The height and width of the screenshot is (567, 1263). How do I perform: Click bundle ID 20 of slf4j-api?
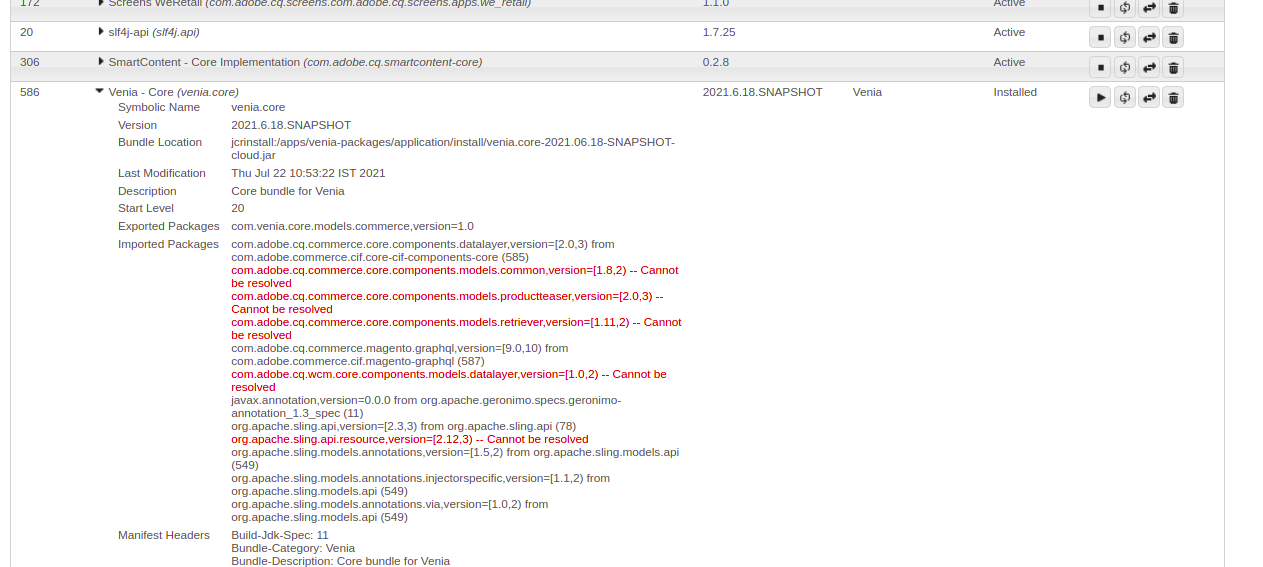tap(26, 32)
